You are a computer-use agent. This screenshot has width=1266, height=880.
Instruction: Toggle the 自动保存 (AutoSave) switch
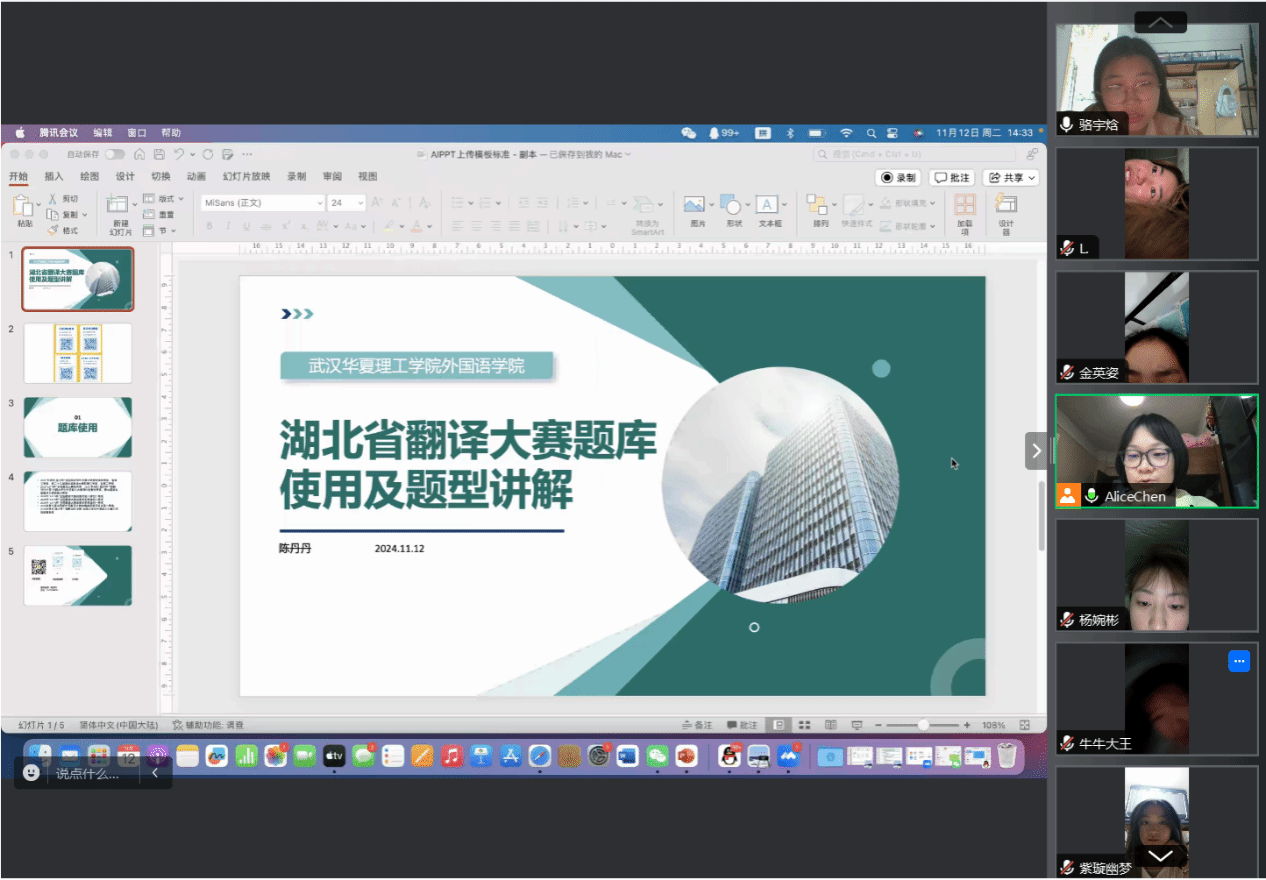[x=114, y=154]
